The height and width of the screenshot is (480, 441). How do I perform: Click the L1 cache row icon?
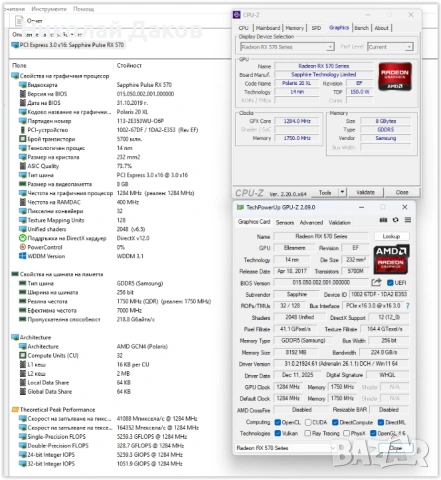22,364
